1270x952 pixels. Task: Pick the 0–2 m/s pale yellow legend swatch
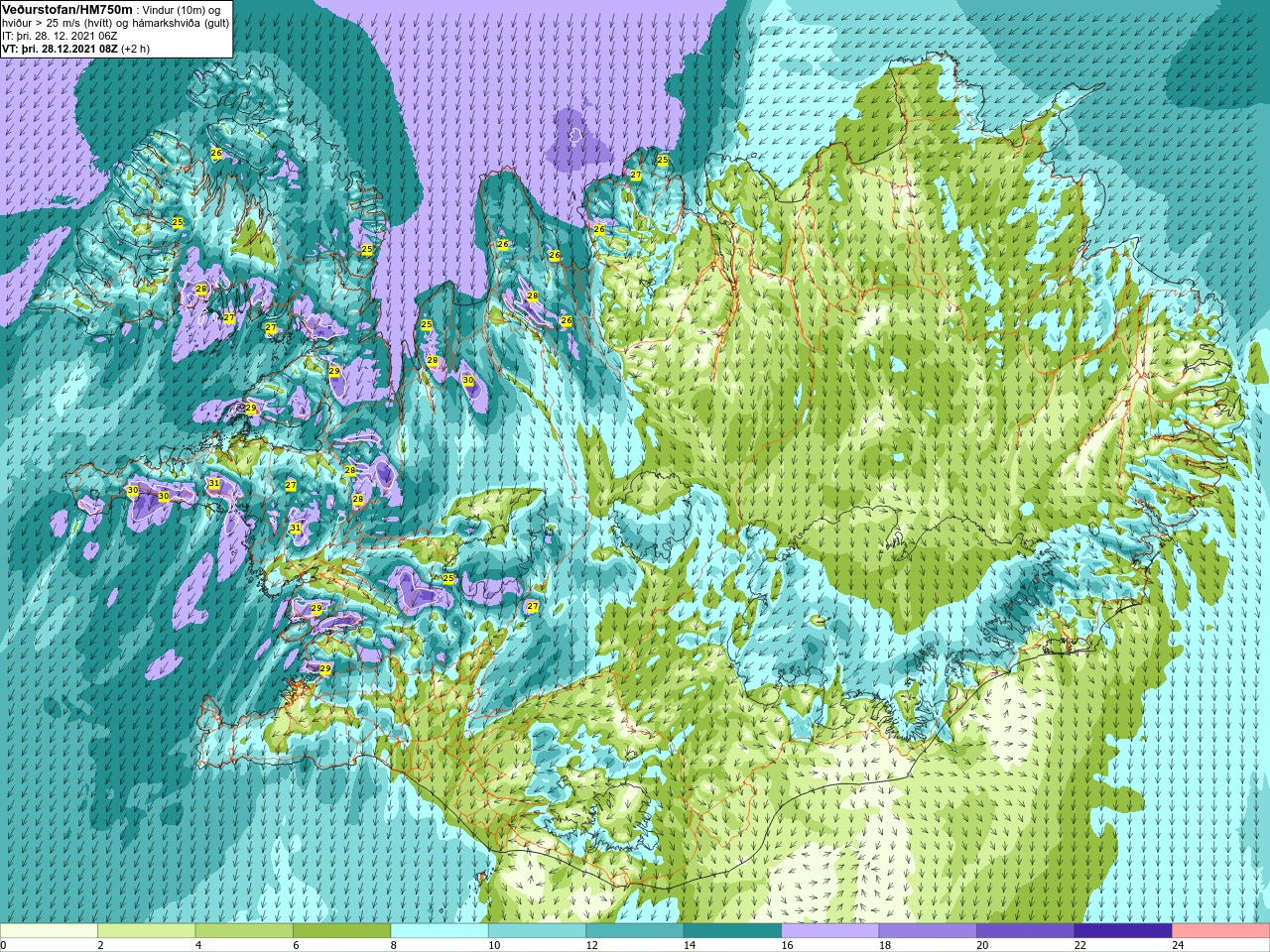pyautogui.click(x=49, y=931)
